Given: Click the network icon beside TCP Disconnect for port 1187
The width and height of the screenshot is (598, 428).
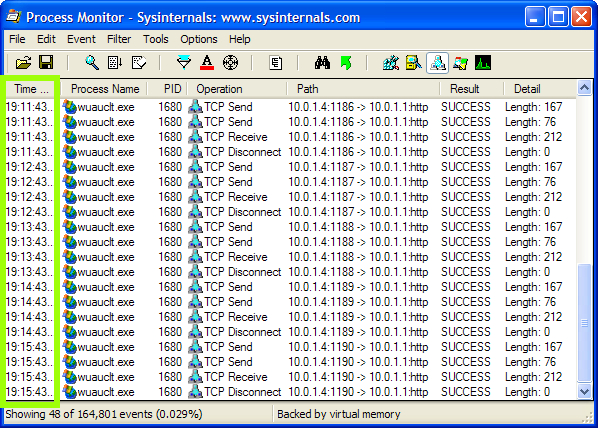Looking at the screenshot, I should tap(195, 212).
